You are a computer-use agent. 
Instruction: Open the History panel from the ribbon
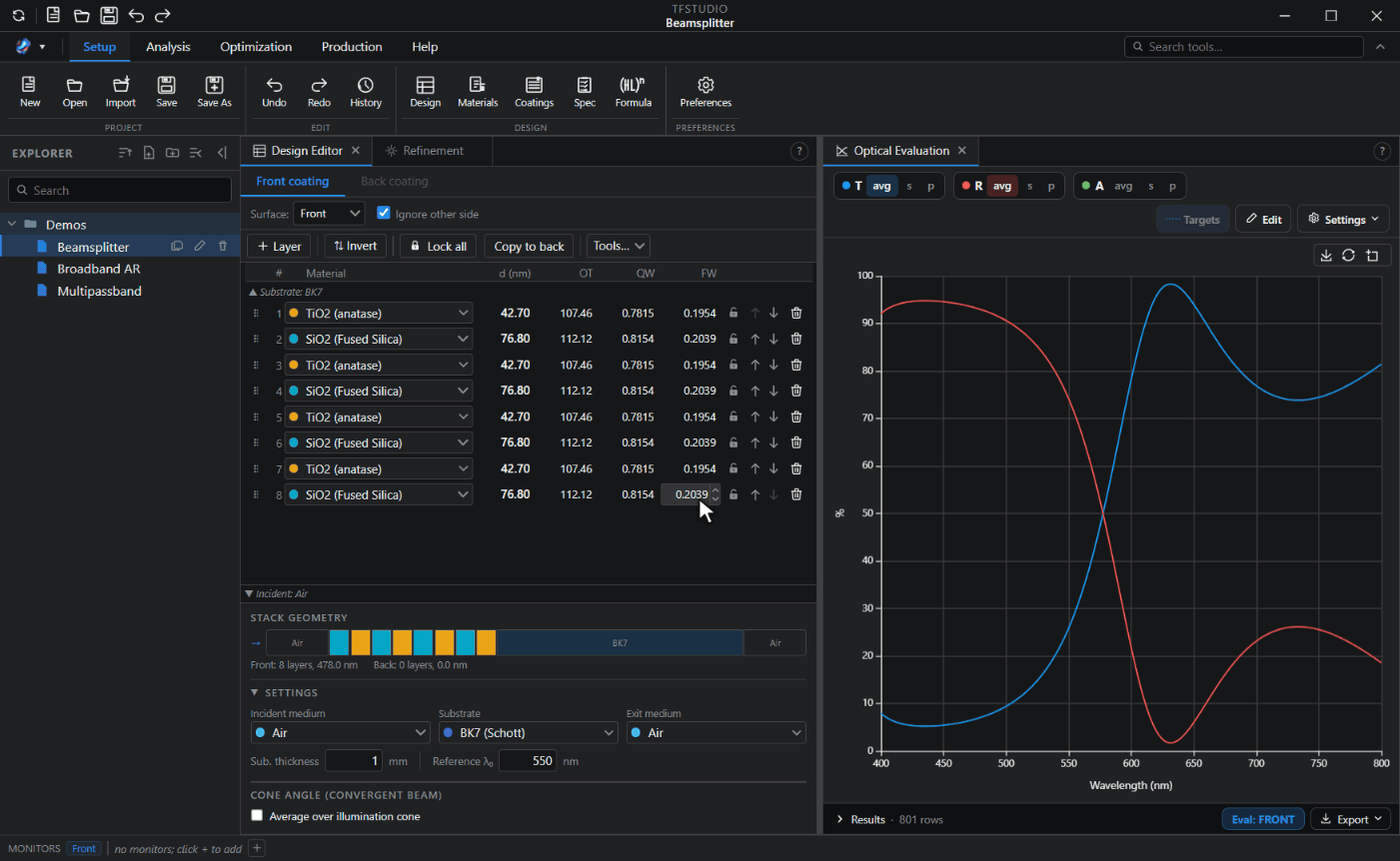(366, 92)
